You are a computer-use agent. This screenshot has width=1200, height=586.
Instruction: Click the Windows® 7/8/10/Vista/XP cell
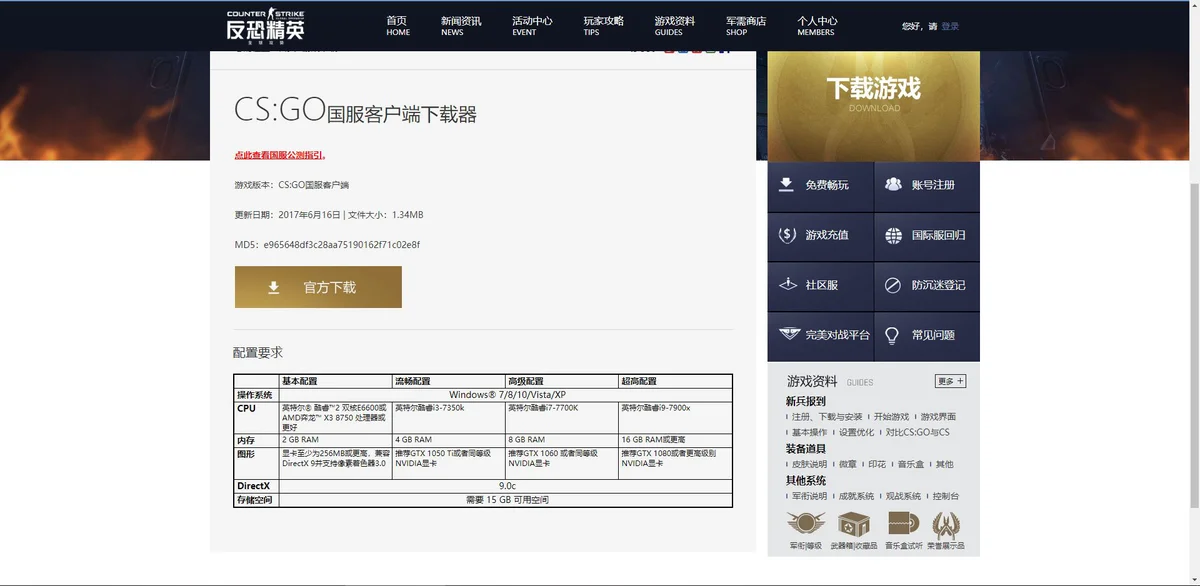[507, 395]
